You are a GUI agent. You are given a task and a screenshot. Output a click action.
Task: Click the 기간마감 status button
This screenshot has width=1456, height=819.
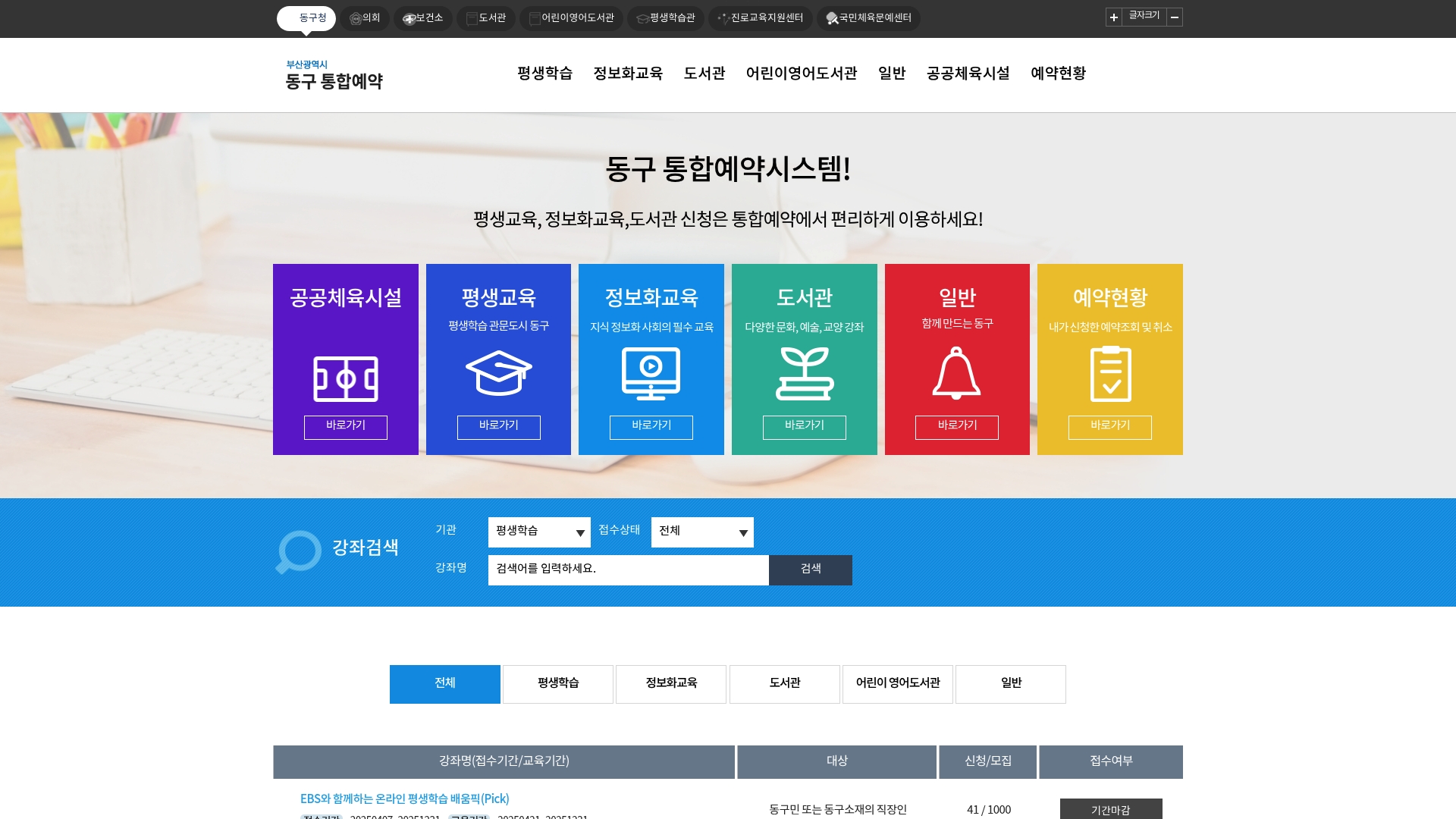click(x=1111, y=808)
